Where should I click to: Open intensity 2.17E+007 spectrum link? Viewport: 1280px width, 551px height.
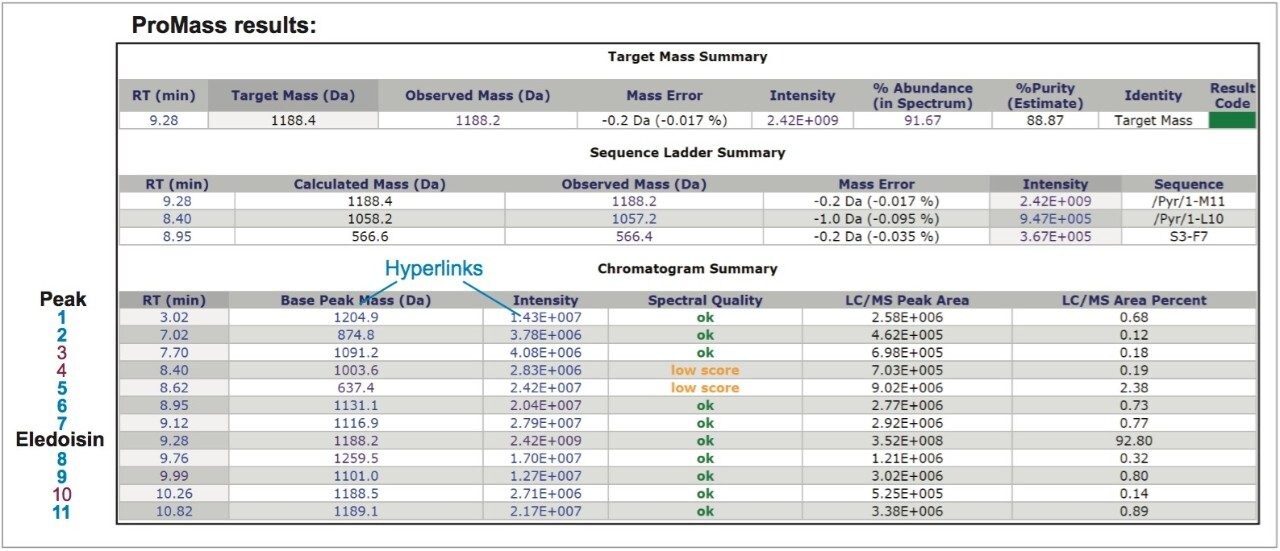pos(546,511)
